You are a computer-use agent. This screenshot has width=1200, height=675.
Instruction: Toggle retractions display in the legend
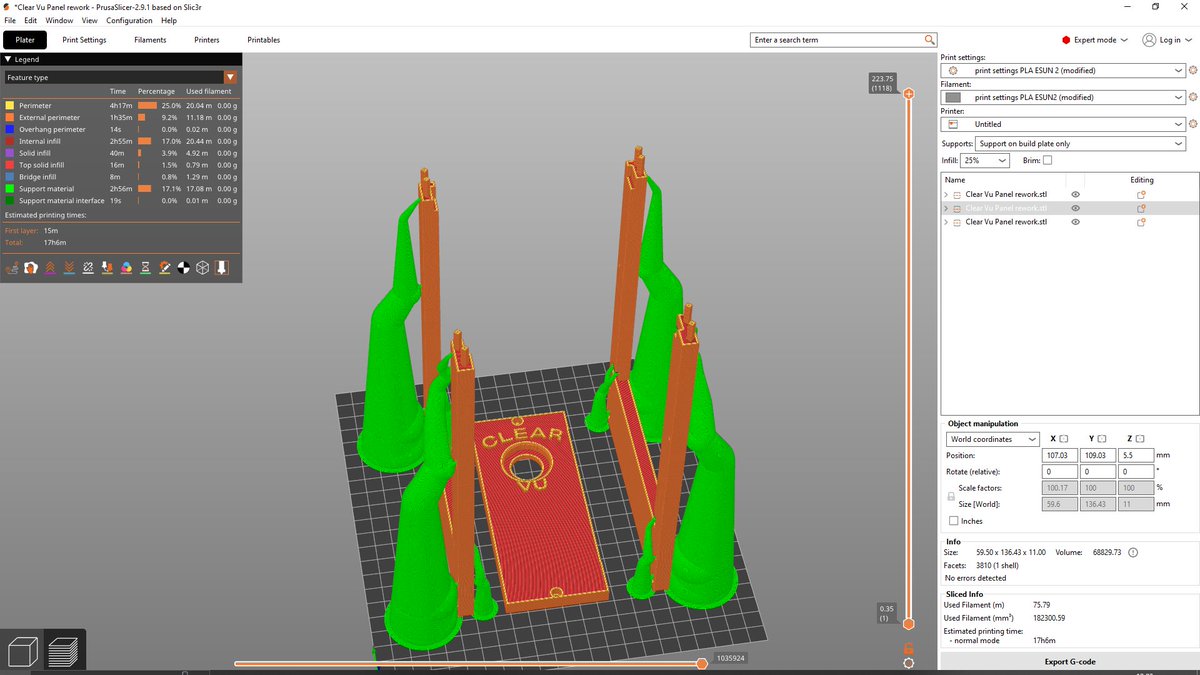pos(50,267)
